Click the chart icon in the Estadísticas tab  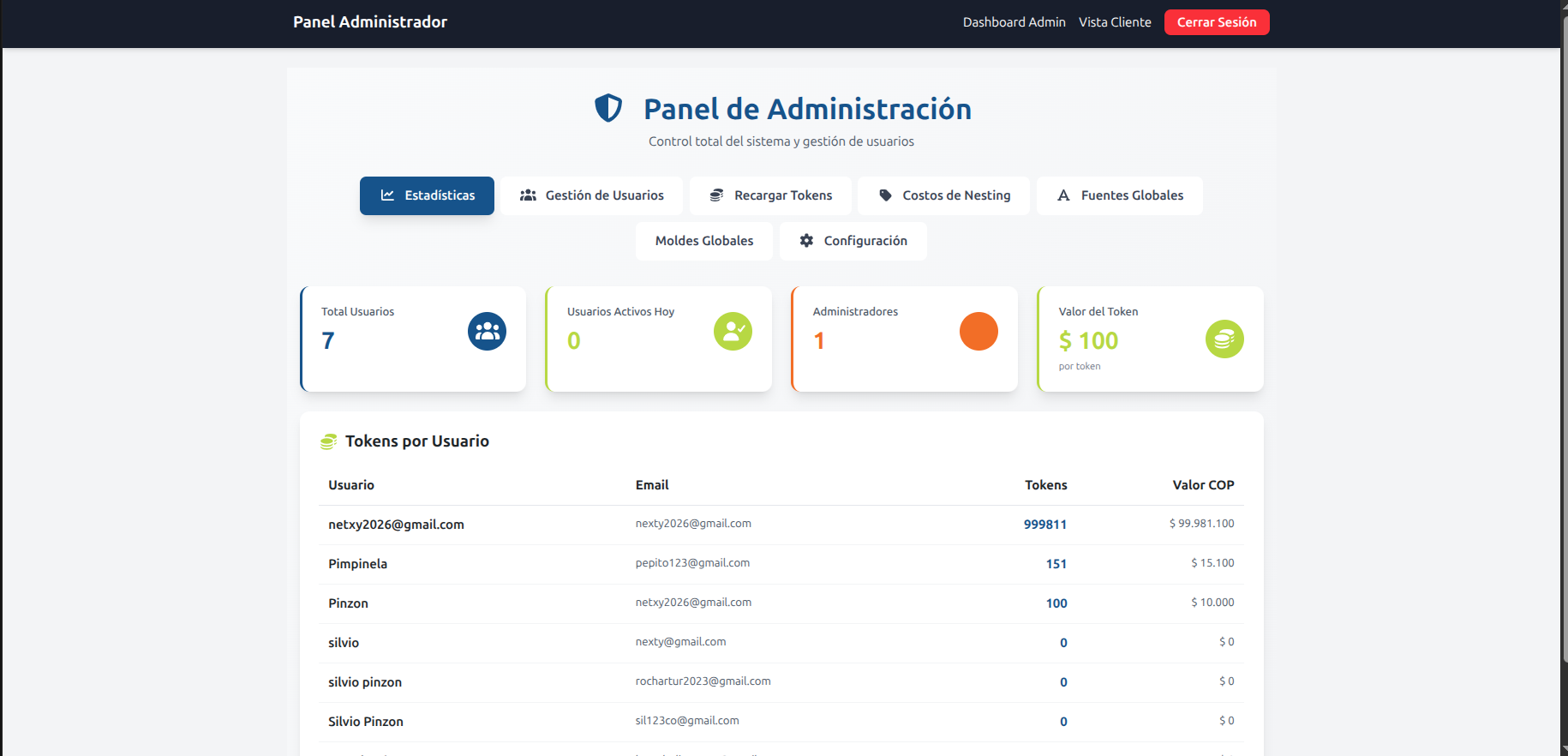click(x=387, y=195)
